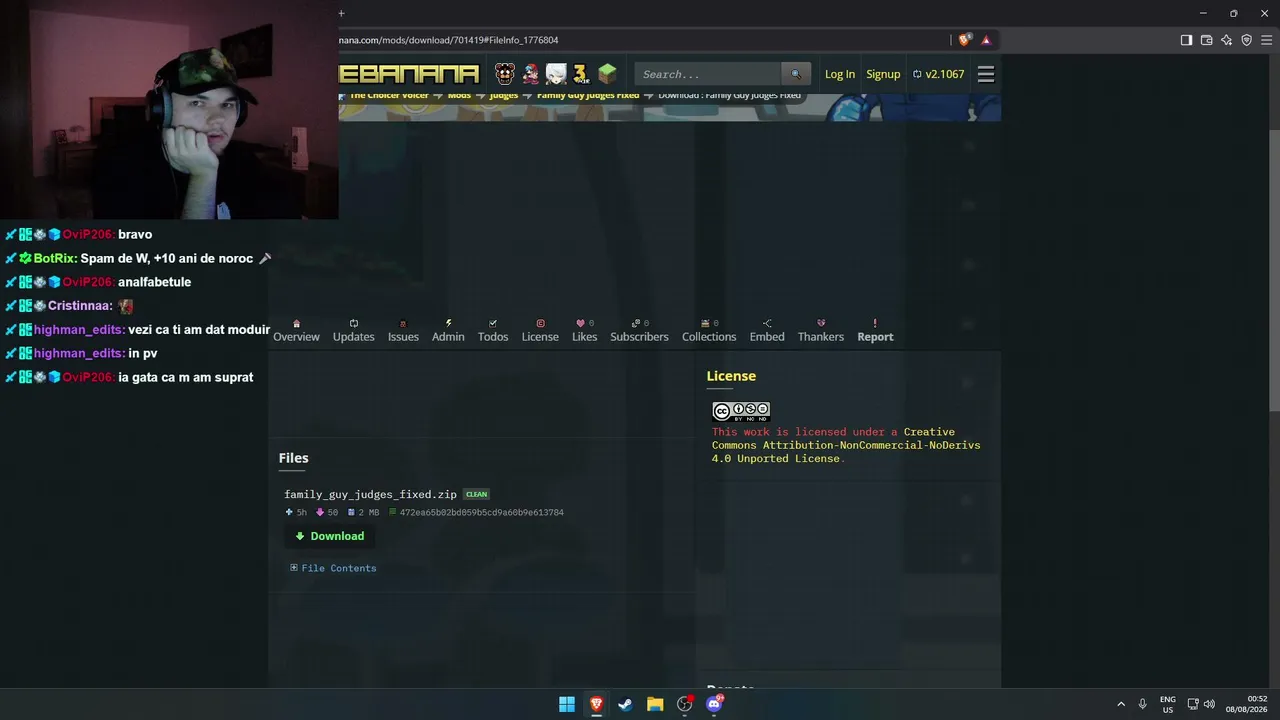This screenshot has height=720, width=1280.
Task: Open the License tab
Action: pos(540,331)
